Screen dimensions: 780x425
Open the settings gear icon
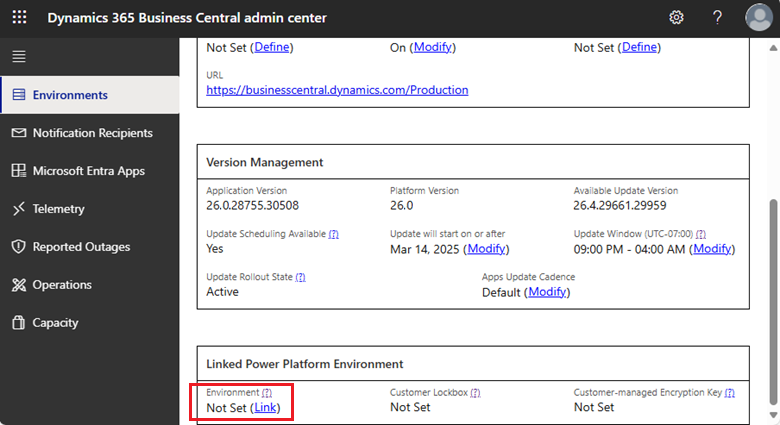(676, 18)
